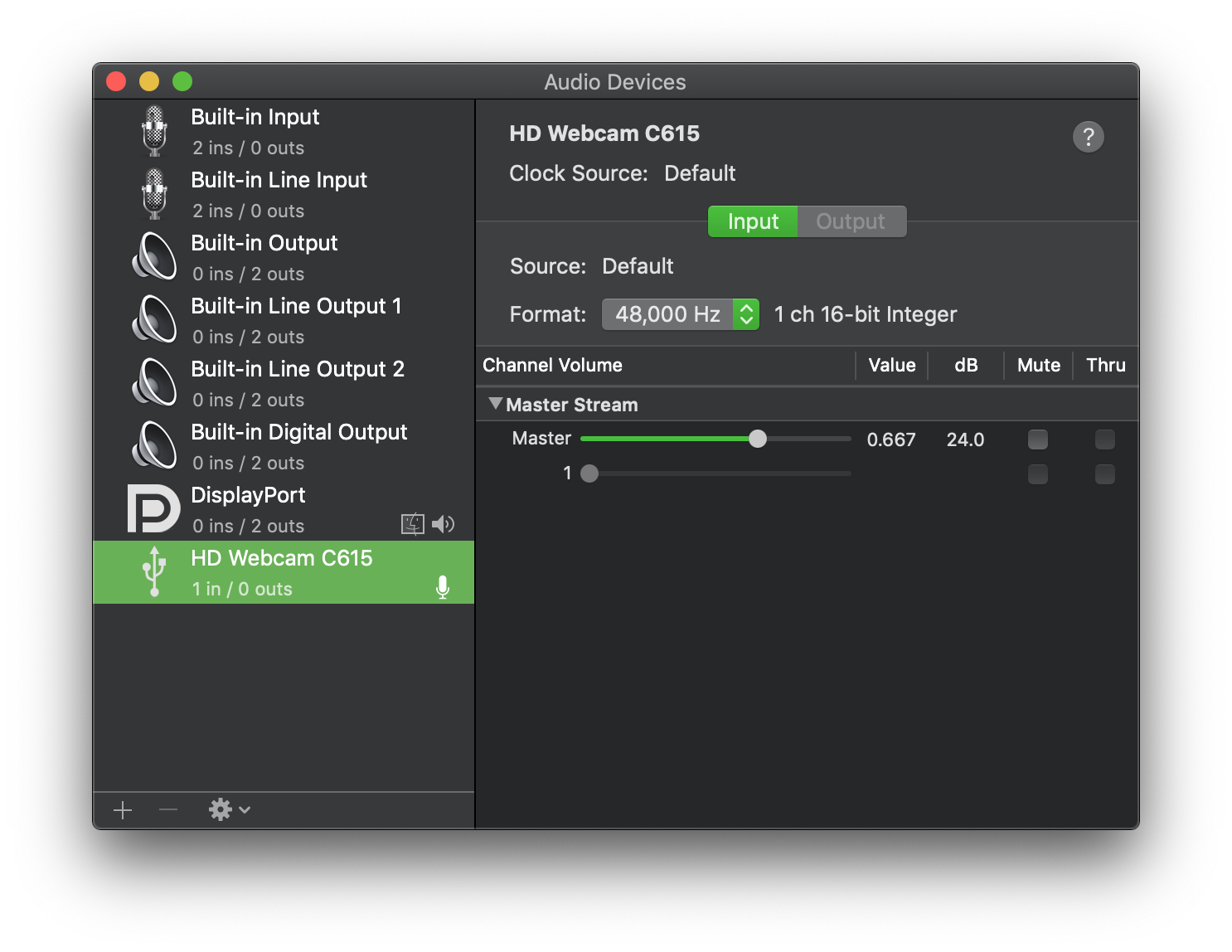Click the Built-in Line Input microphone icon
The height and width of the screenshot is (952, 1232).
point(154,194)
